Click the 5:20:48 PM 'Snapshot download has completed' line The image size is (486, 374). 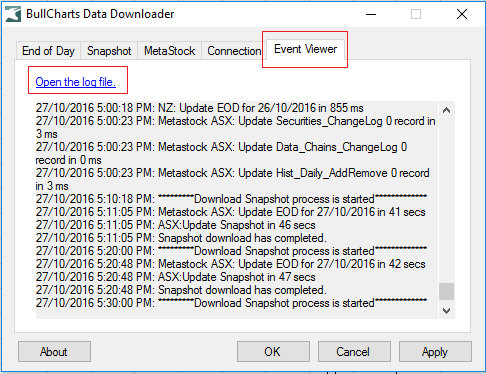point(181,290)
